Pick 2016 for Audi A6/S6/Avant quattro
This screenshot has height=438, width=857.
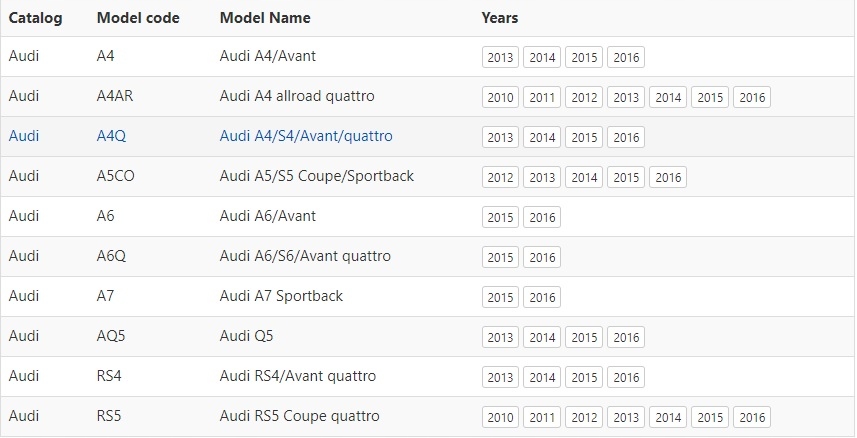542,258
